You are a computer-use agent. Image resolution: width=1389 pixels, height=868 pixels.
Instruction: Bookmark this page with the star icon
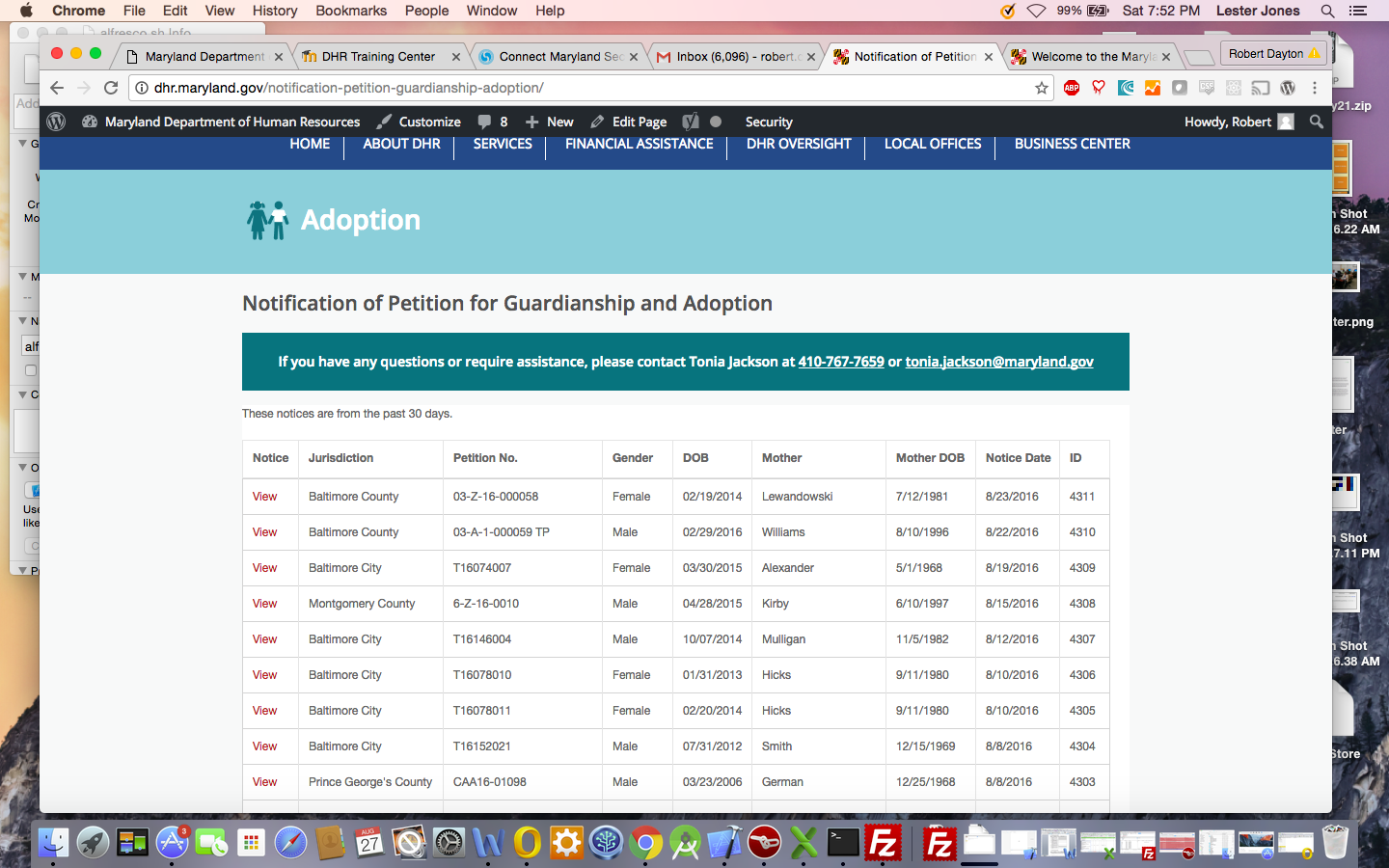(1042, 88)
